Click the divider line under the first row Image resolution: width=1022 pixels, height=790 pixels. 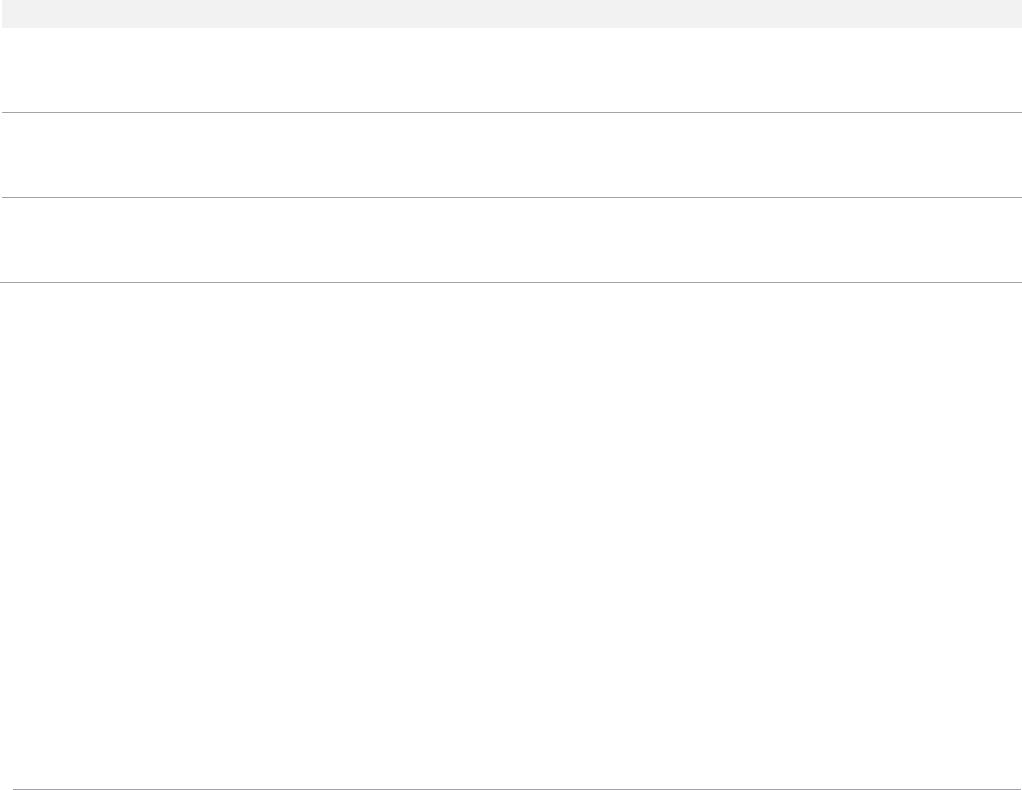pos(511,112)
